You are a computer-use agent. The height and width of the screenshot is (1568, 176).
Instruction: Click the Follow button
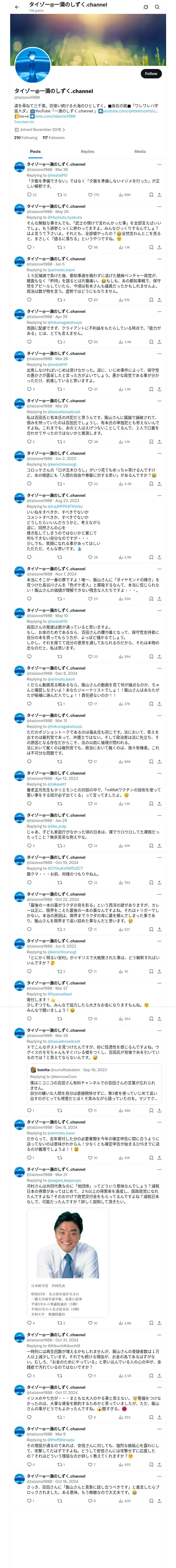[x=150, y=74]
